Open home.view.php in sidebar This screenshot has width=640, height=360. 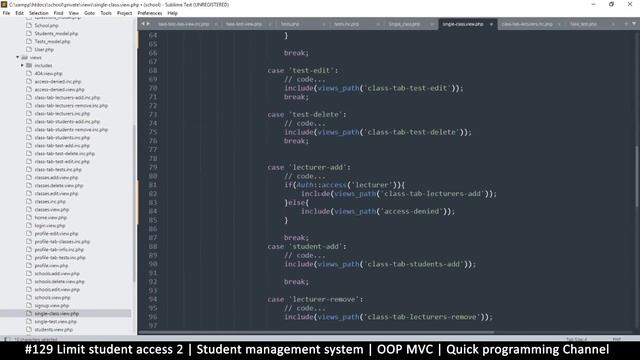pos(50,218)
